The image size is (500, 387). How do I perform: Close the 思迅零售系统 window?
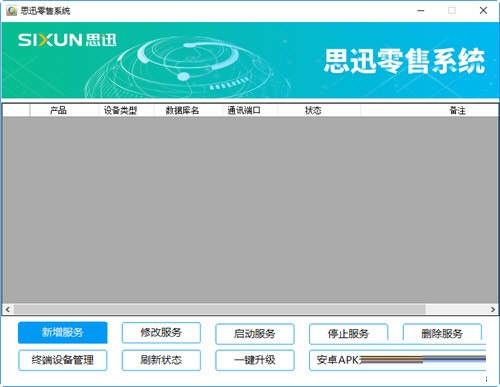click(x=483, y=11)
